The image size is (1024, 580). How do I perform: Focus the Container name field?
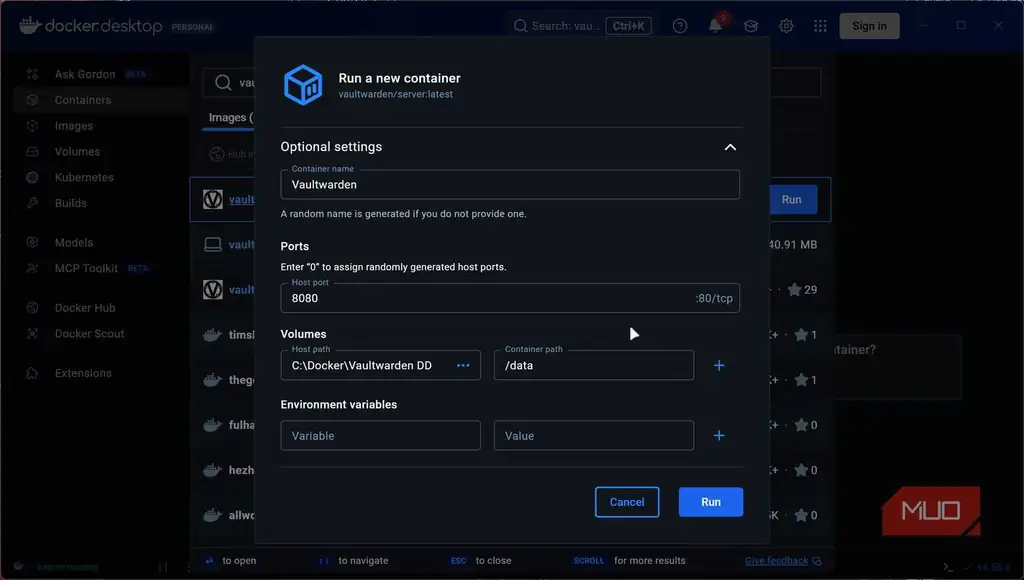[x=510, y=185]
